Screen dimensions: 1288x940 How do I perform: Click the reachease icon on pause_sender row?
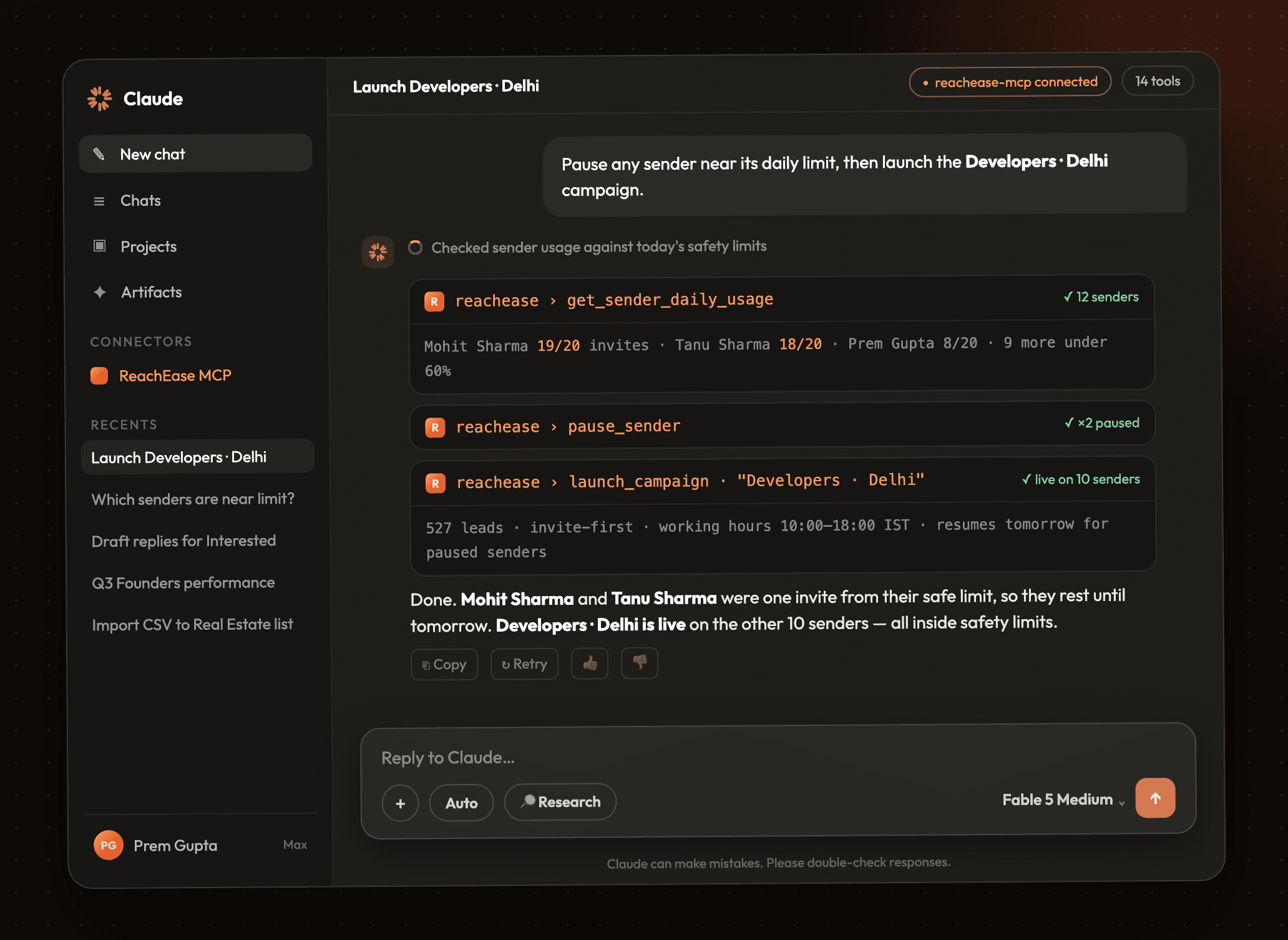click(435, 428)
